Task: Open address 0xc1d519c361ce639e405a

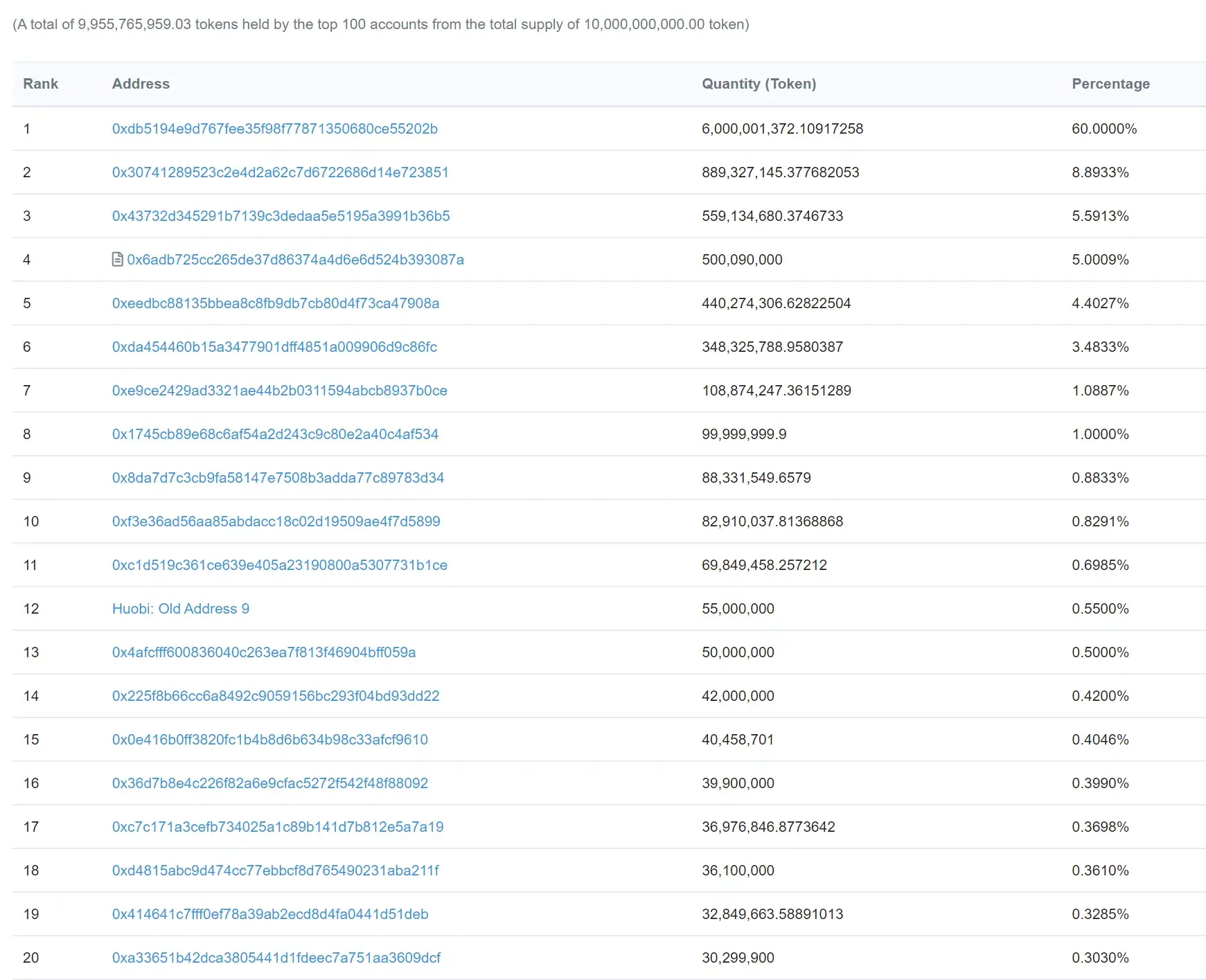Action: 280,565
